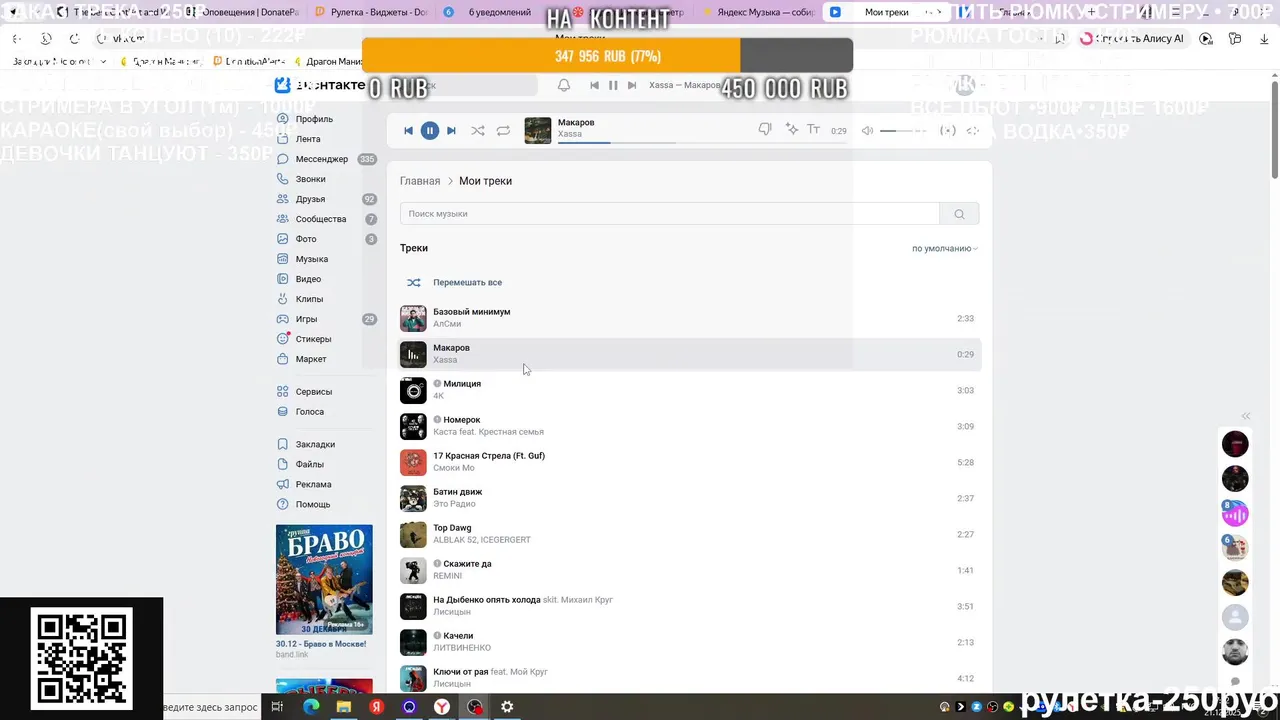This screenshot has width=1280, height=720.
Task: Open Друзья in the sidebar
Action: (310, 199)
